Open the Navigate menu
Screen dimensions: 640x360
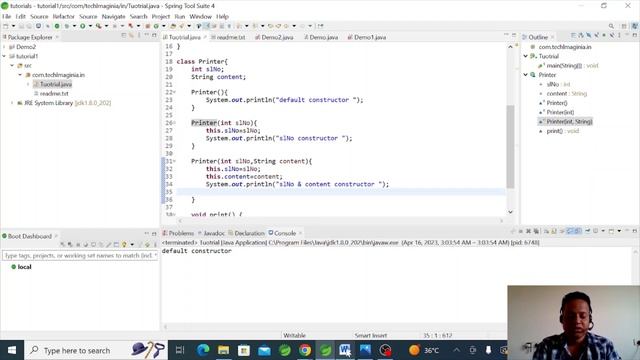113,16
